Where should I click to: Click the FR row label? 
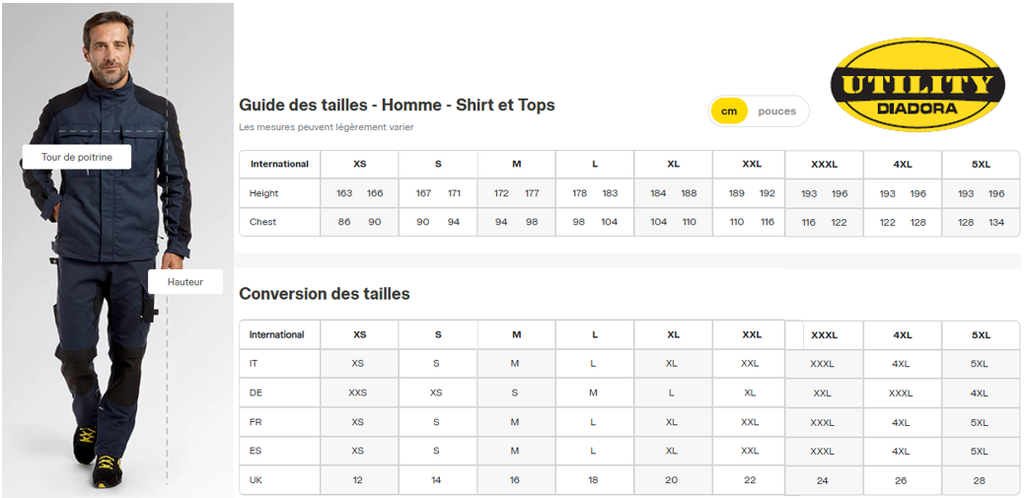[256, 422]
